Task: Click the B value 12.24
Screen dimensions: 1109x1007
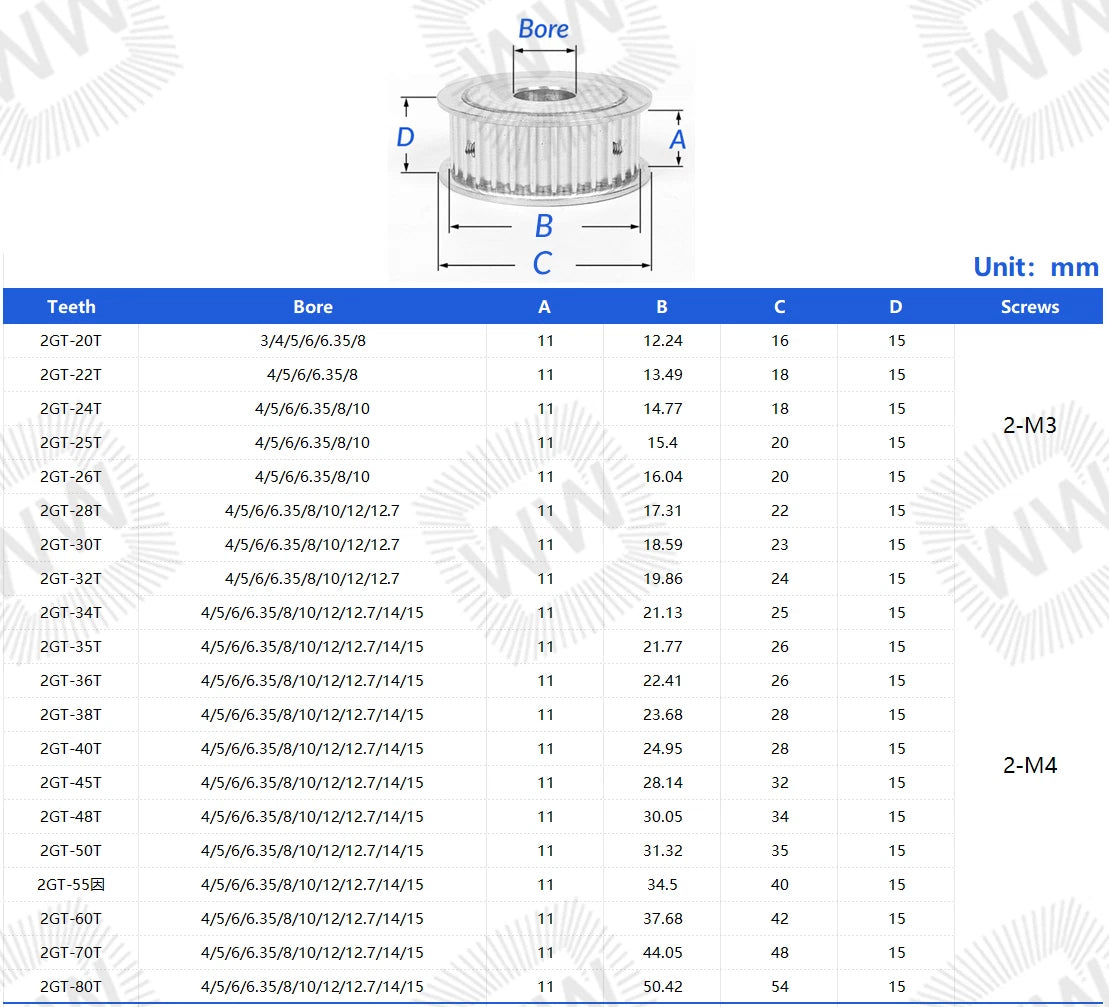Action: click(663, 341)
